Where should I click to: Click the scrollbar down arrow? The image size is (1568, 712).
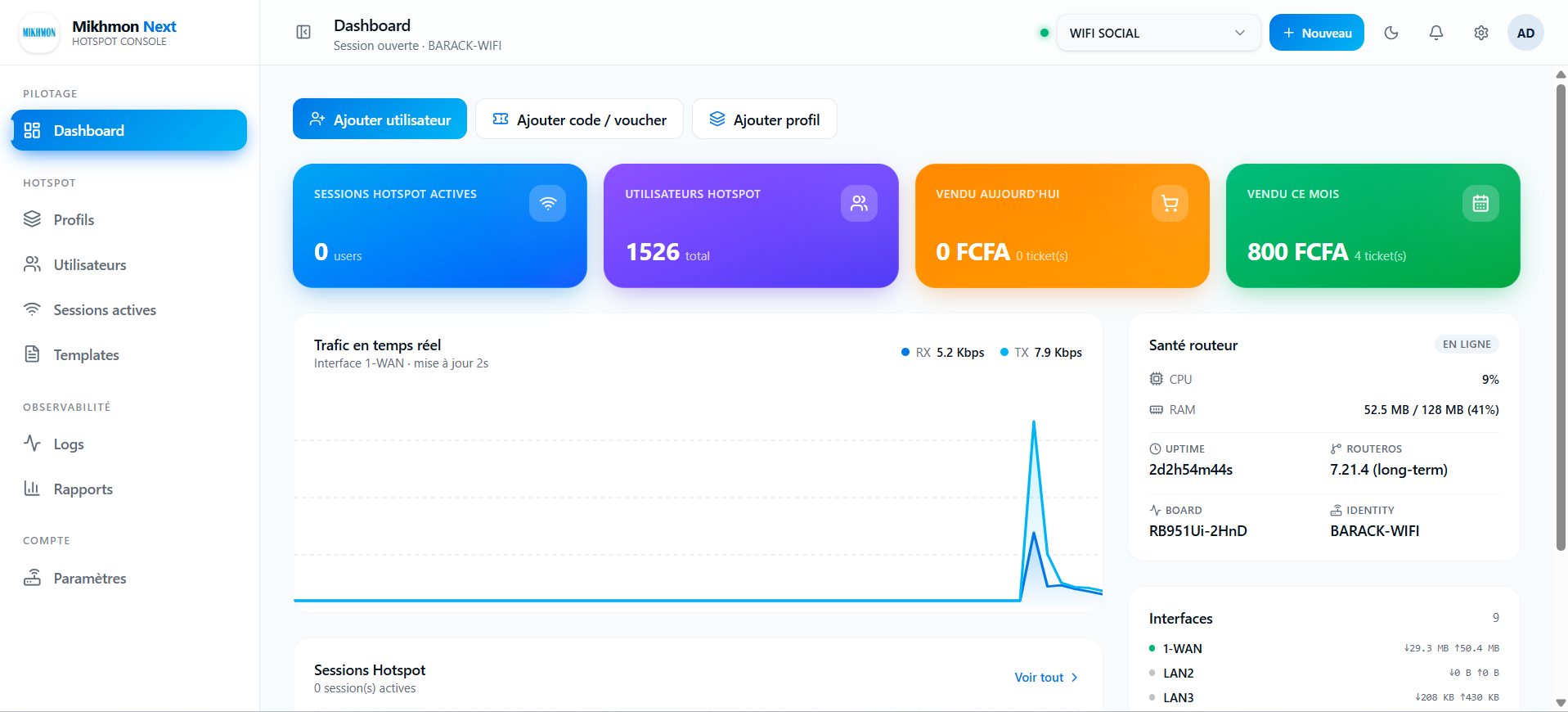(1561, 703)
